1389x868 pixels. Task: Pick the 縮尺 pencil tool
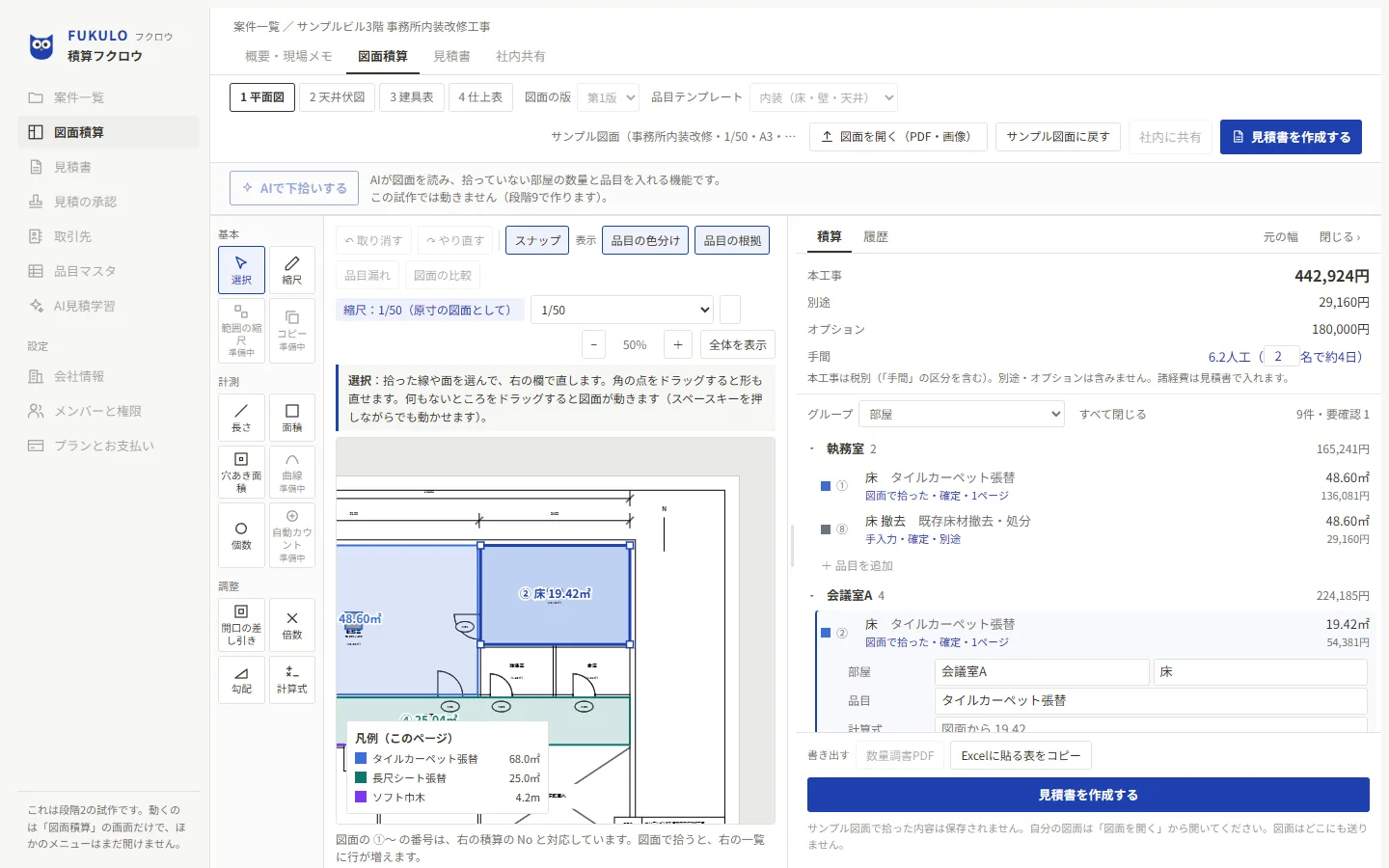pyautogui.click(x=292, y=270)
